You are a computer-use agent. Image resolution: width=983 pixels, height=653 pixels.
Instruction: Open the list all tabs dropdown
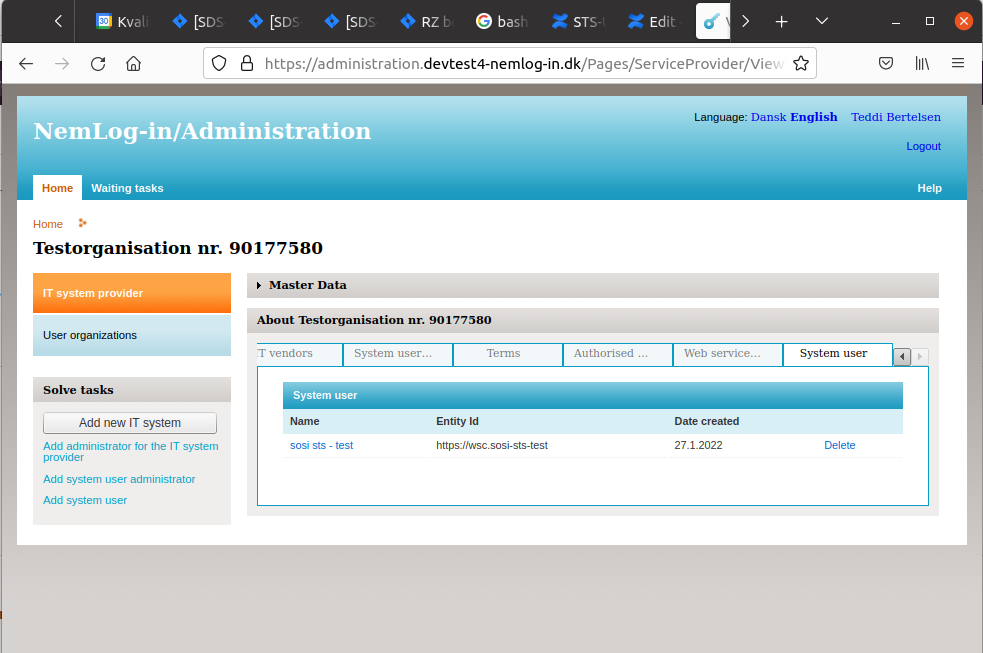click(x=822, y=21)
